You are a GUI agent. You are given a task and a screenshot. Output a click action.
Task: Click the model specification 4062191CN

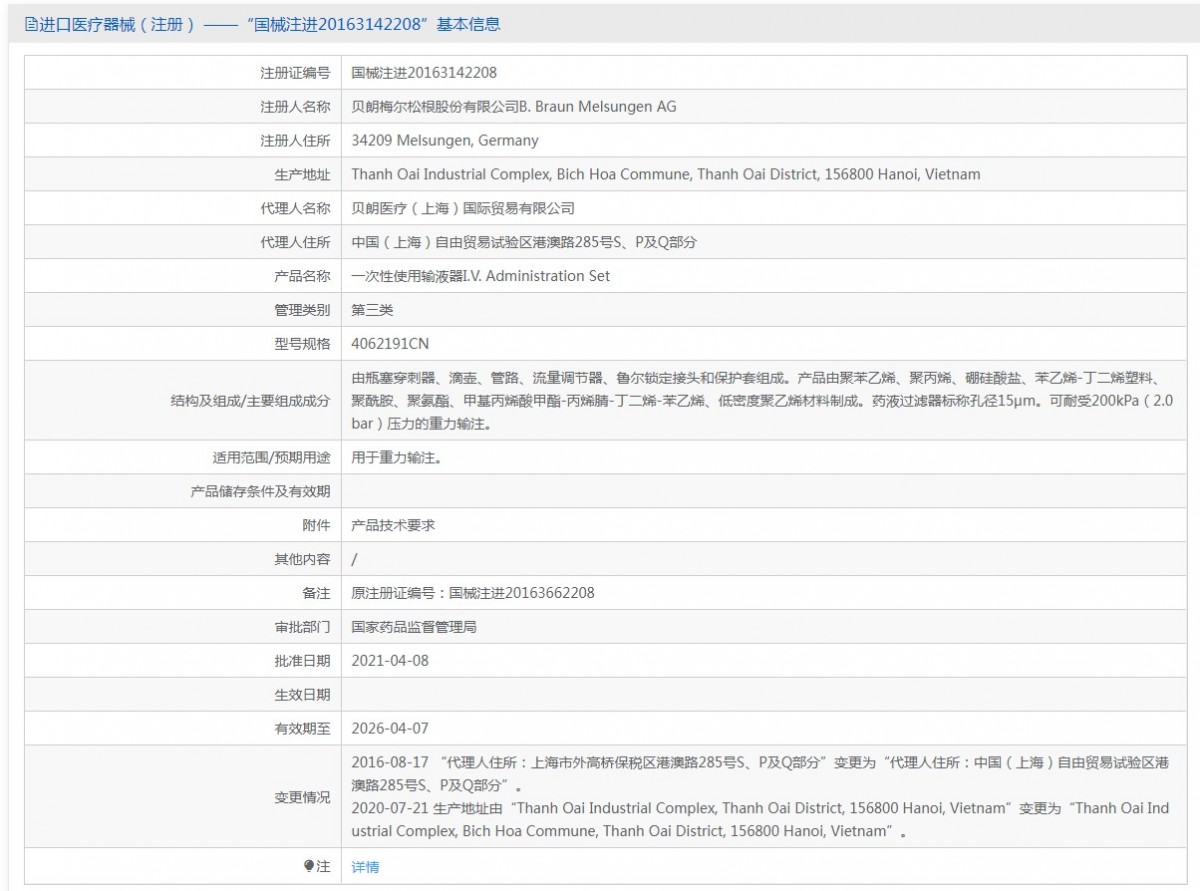tap(390, 344)
